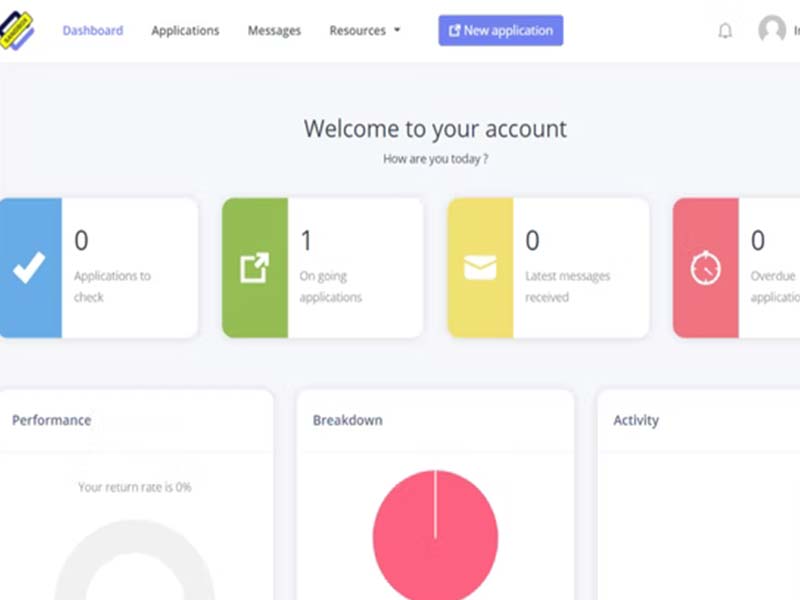This screenshot has width=800, height=600.
Task: Click the pink Breakdown pie chart
Action: point(435,535)
